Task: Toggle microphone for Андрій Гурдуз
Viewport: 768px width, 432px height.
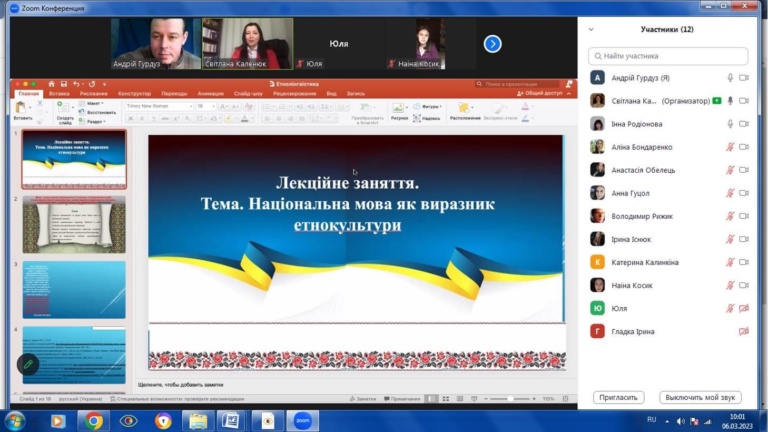Action: 731,77
